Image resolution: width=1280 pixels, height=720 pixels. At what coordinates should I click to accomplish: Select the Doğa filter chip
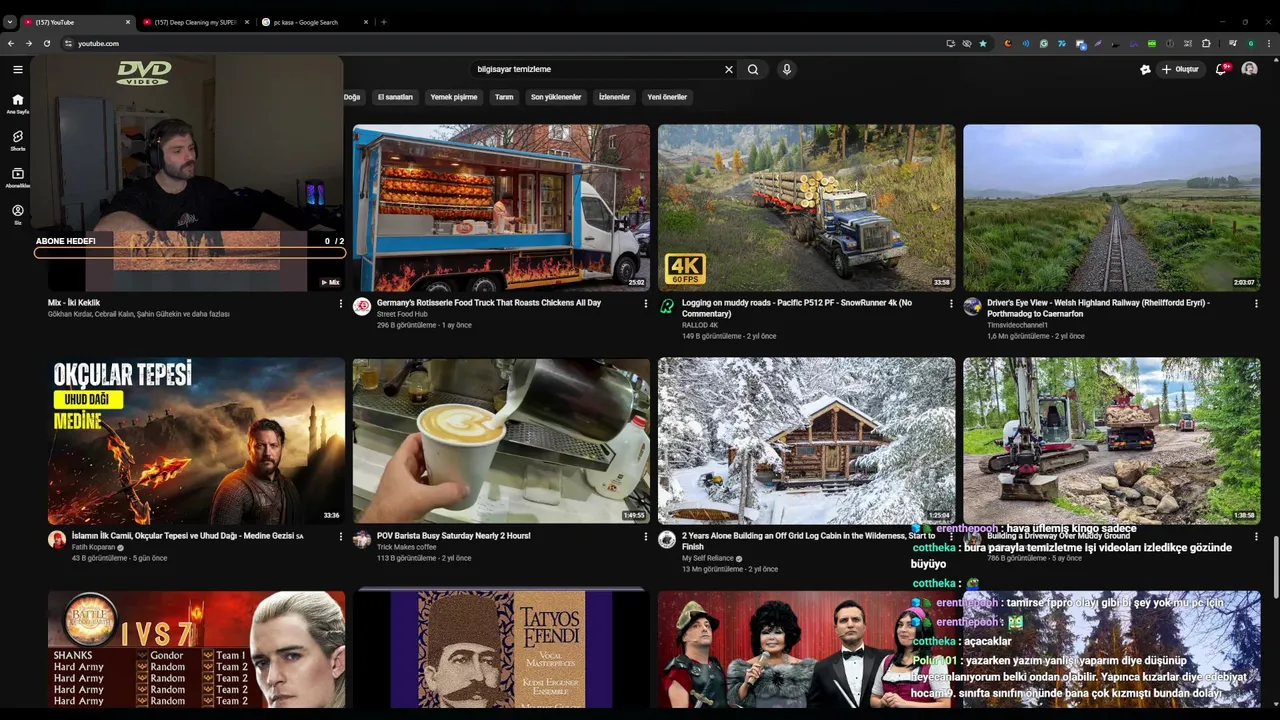point(352,97)
